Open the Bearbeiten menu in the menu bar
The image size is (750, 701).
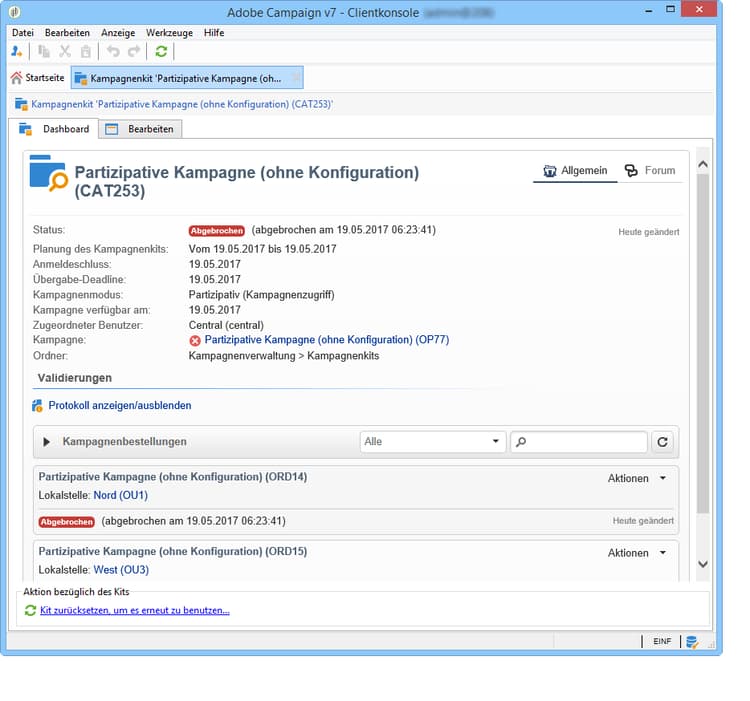click(67, 33)
